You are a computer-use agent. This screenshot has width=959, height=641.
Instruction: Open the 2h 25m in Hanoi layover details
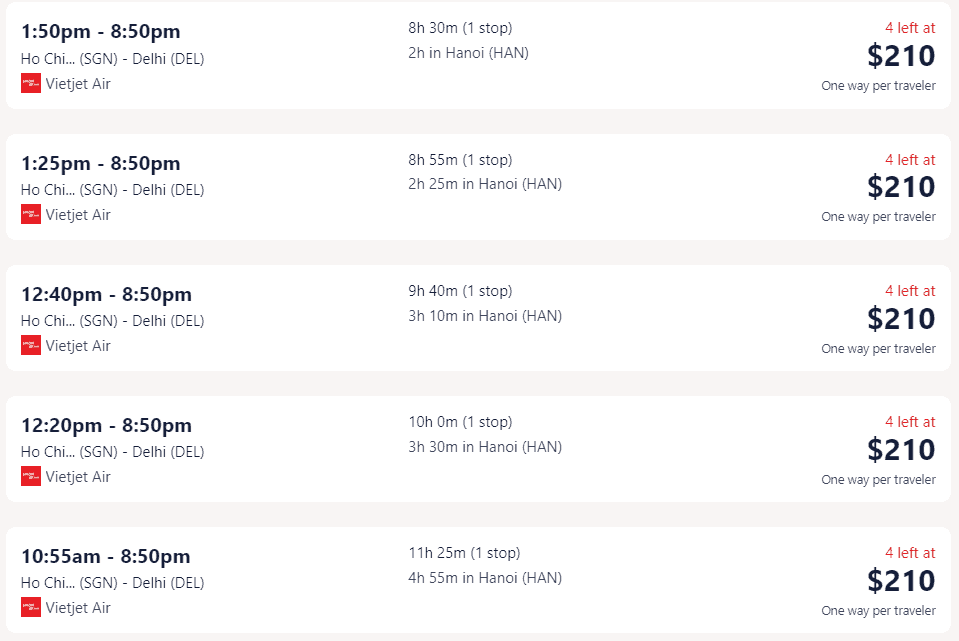(x=485, y=184)
